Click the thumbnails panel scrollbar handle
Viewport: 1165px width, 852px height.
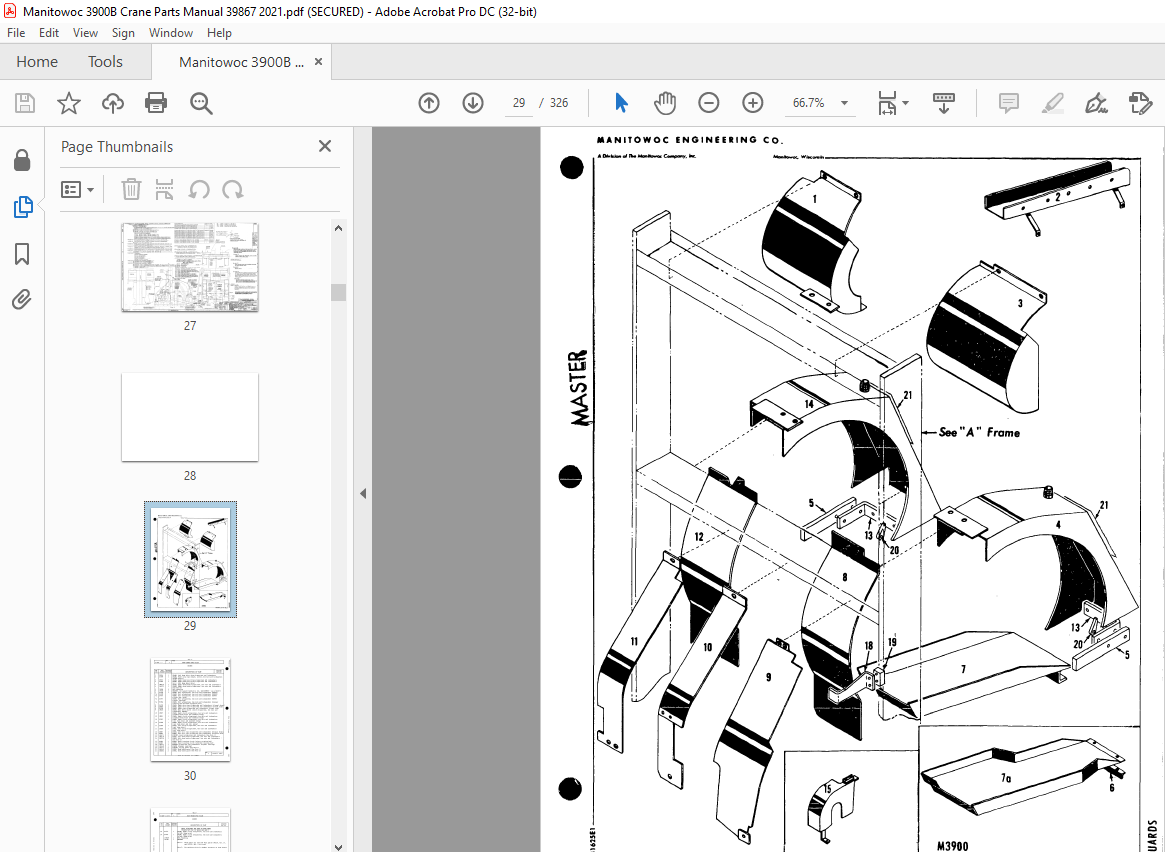pos(338,292)
